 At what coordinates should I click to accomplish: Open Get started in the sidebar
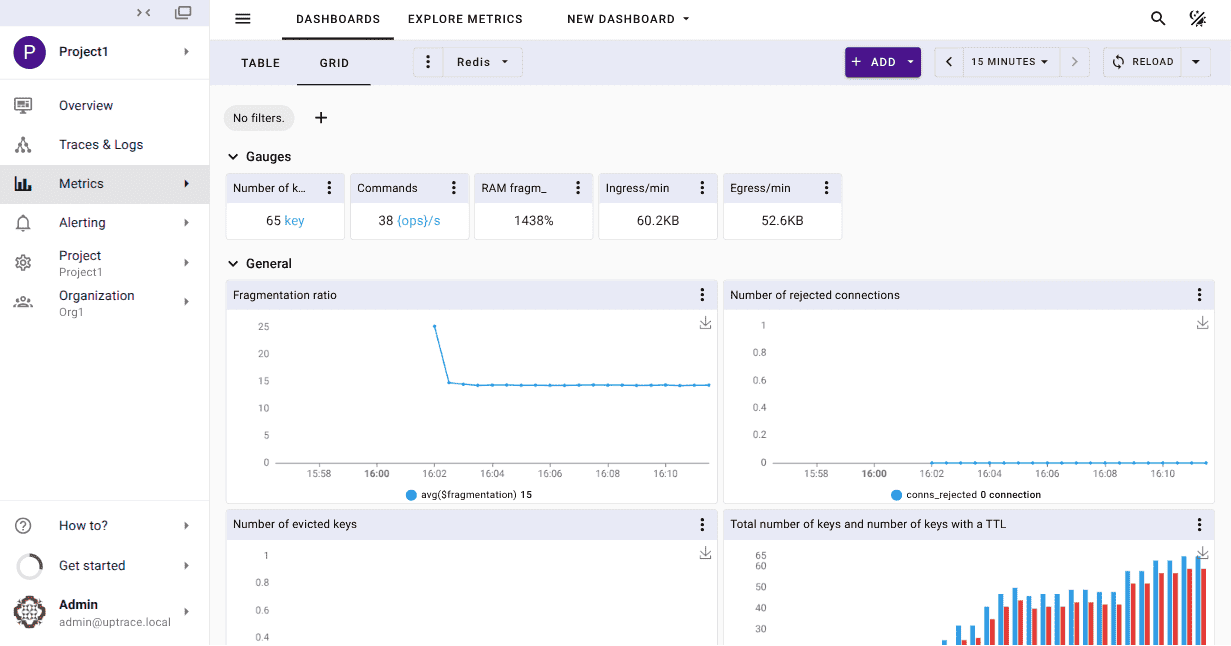point(104,566)
